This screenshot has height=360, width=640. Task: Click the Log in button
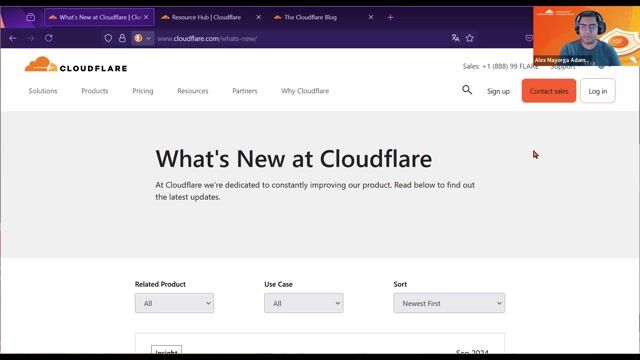click(x=598, y=91)
